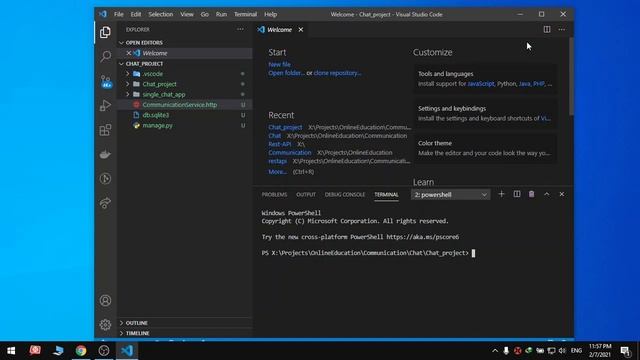The image size is (640, 360).
Task: Open the File menu
Action: [x=119, y=14]
